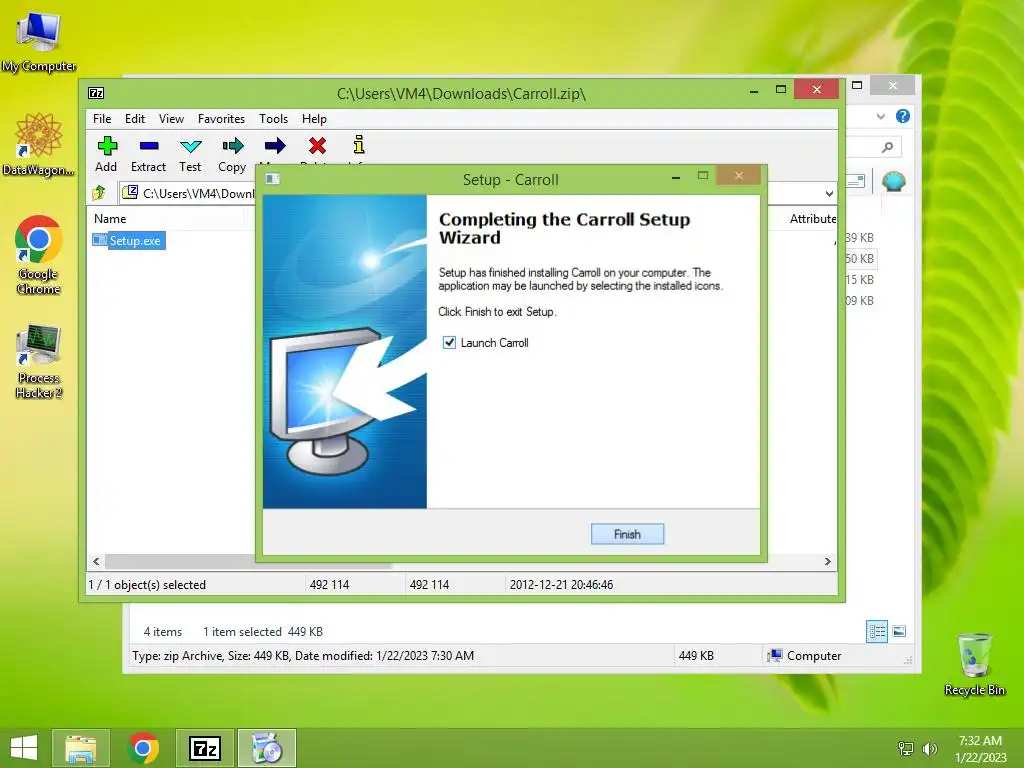Switch Explorer to large icons view
Image resolution: width=1024 pixels, height=768 pixels.
point(899,631)
